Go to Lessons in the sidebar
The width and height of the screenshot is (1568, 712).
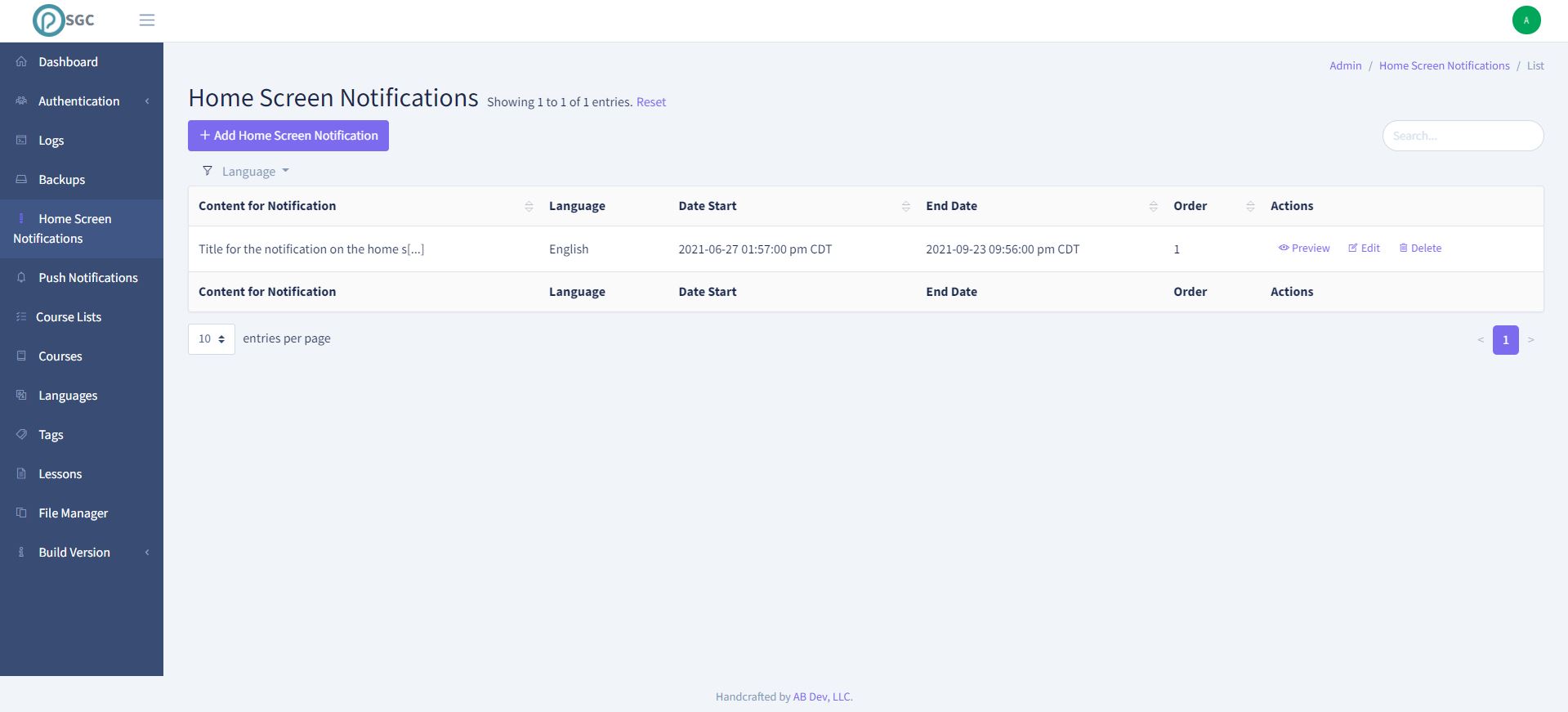click(60, 474)
